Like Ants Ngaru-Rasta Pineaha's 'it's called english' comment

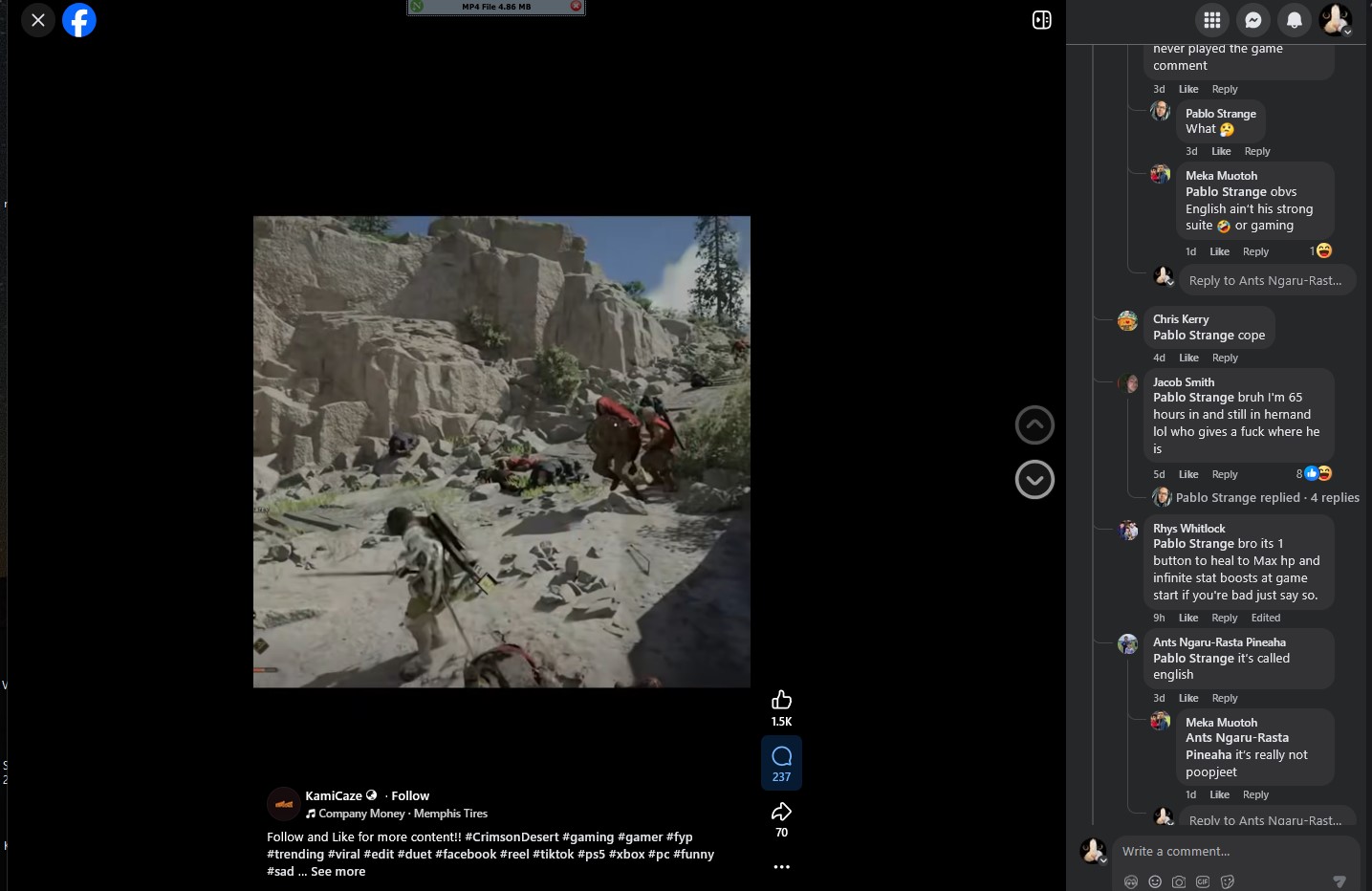click(1188, 698)
